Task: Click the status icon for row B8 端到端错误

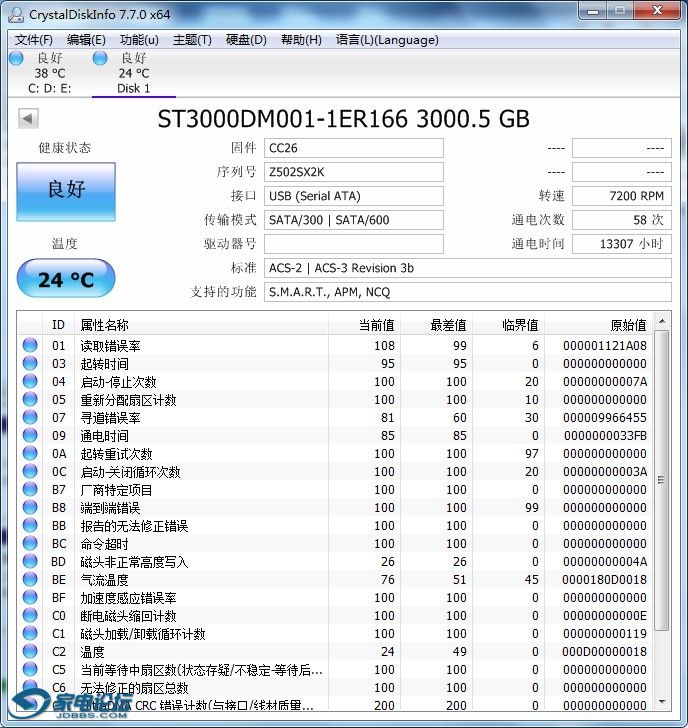Action: coord(30,507)
